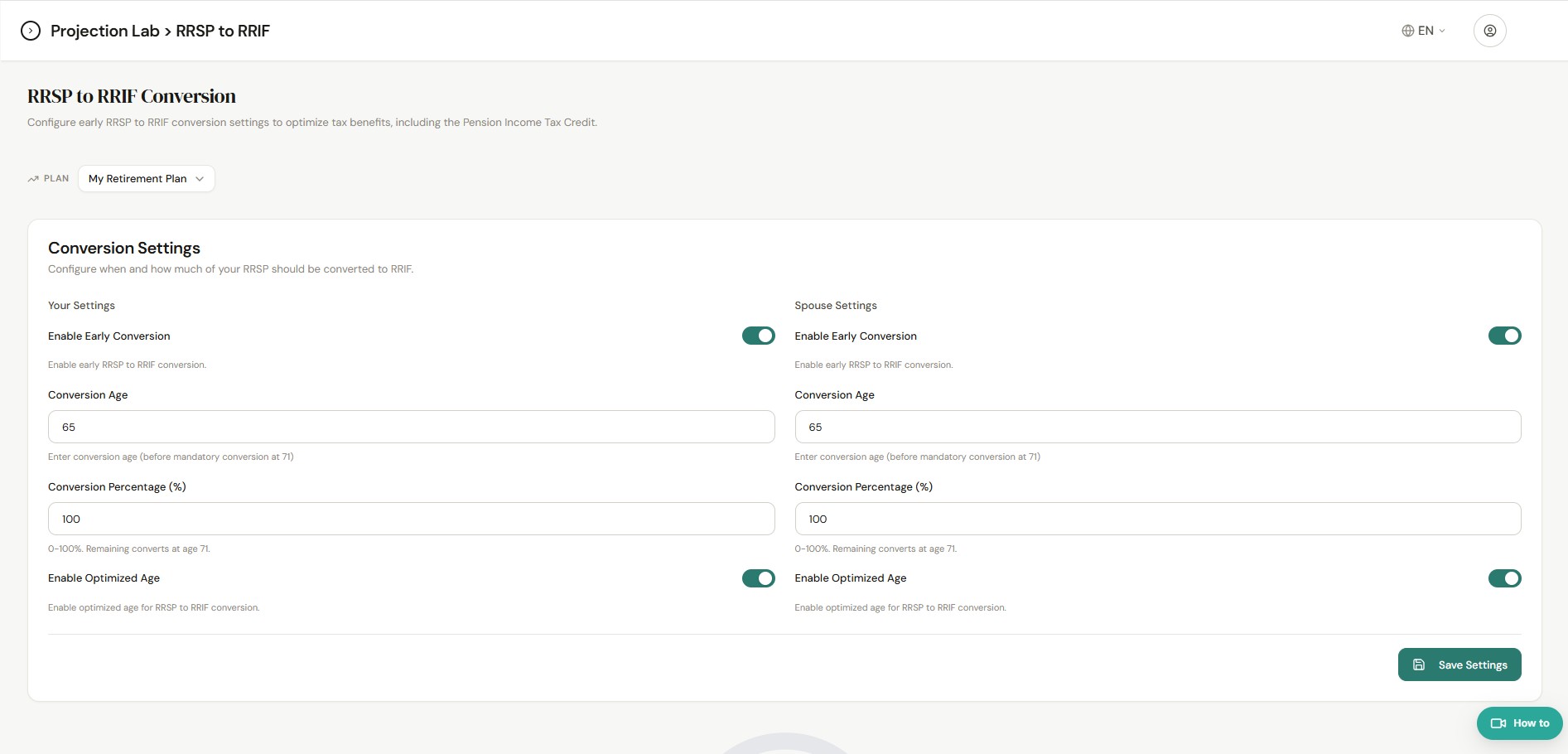Focus spouse Conversion Percentage input field
Viewport: 1568px width, 754px height.
click(x=1157, y=519)
